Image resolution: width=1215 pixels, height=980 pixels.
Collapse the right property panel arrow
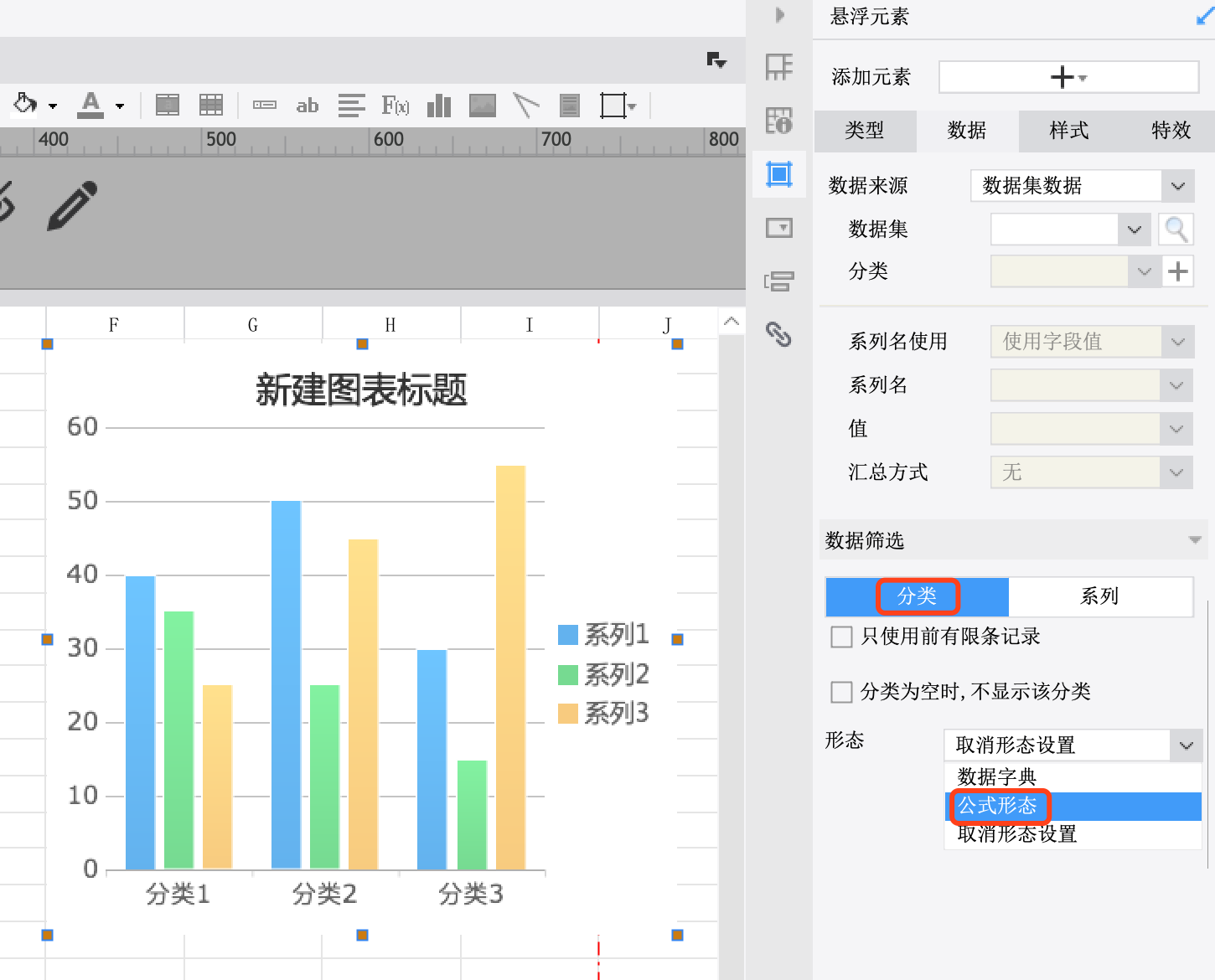click(x=780, y=14)
